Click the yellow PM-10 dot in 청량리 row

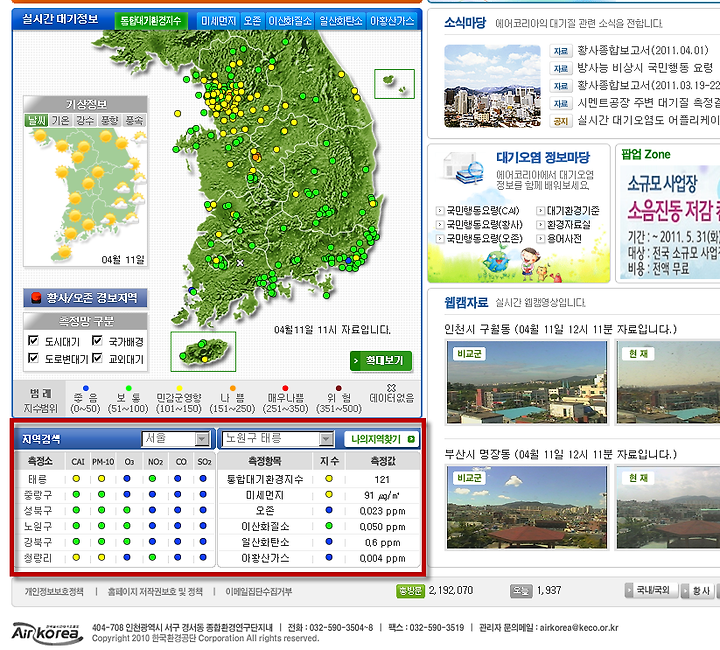click(x=101, y=557)
